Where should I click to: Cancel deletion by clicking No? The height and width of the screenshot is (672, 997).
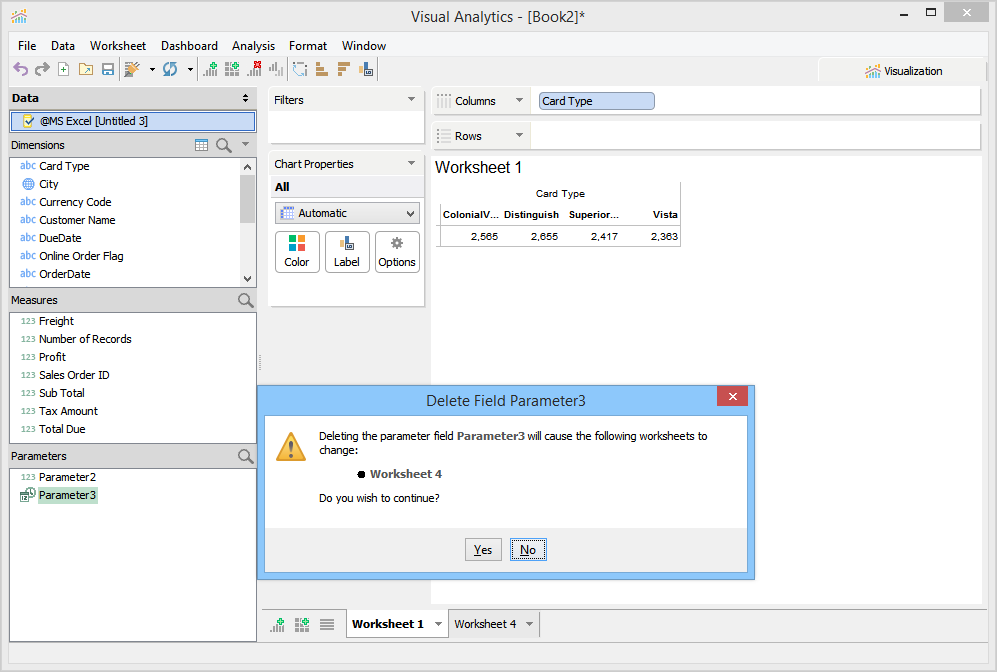tap(528, 550)
